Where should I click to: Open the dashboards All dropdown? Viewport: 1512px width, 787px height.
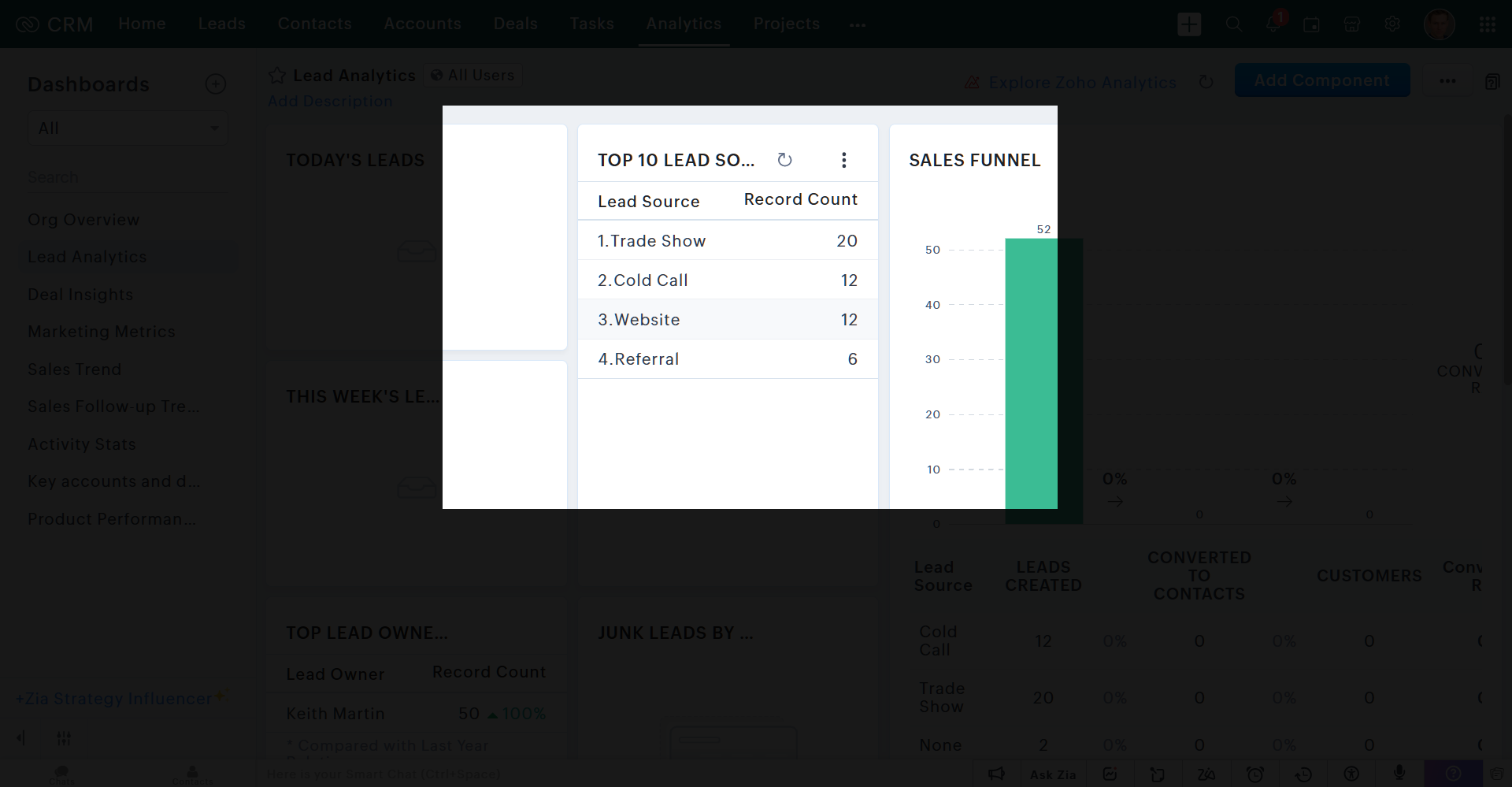pos(128,128)
